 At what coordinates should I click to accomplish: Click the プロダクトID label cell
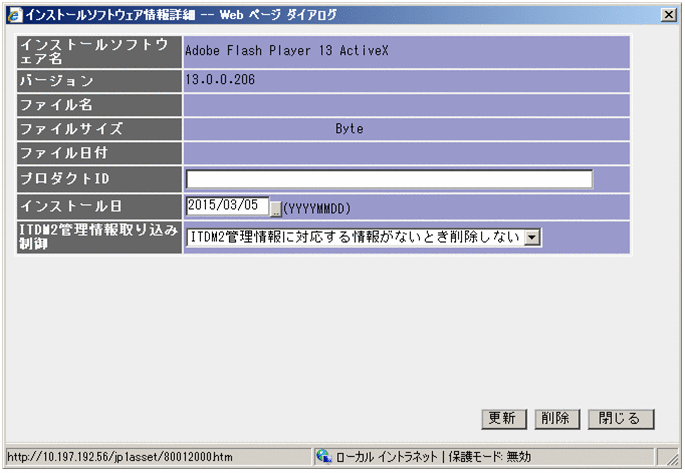(99, 179)
